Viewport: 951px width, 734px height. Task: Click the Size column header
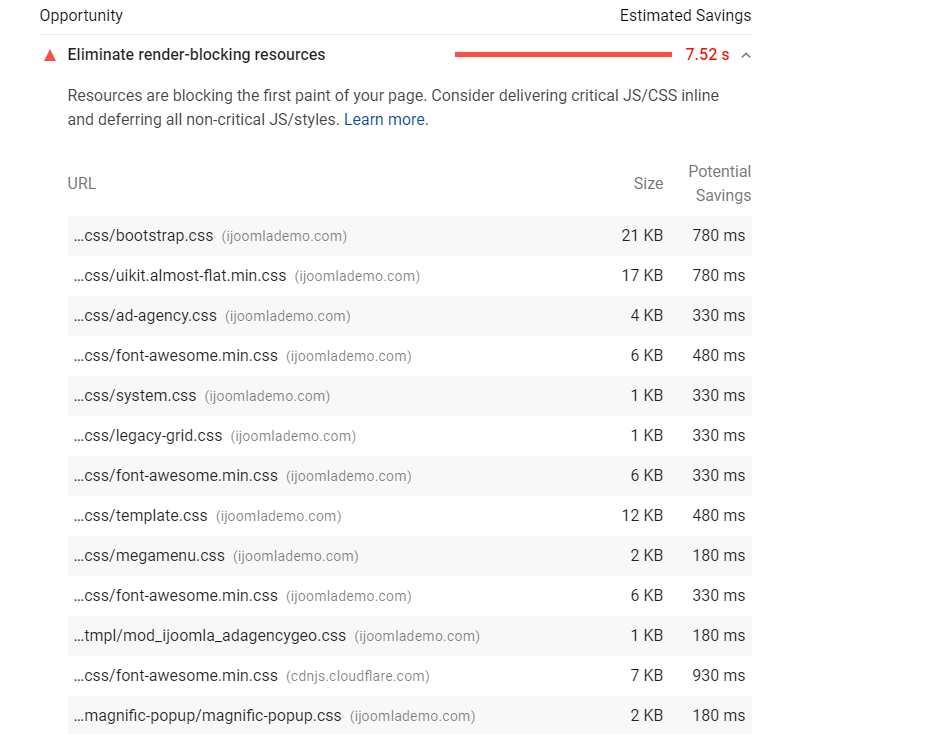(x=648, y=183)
